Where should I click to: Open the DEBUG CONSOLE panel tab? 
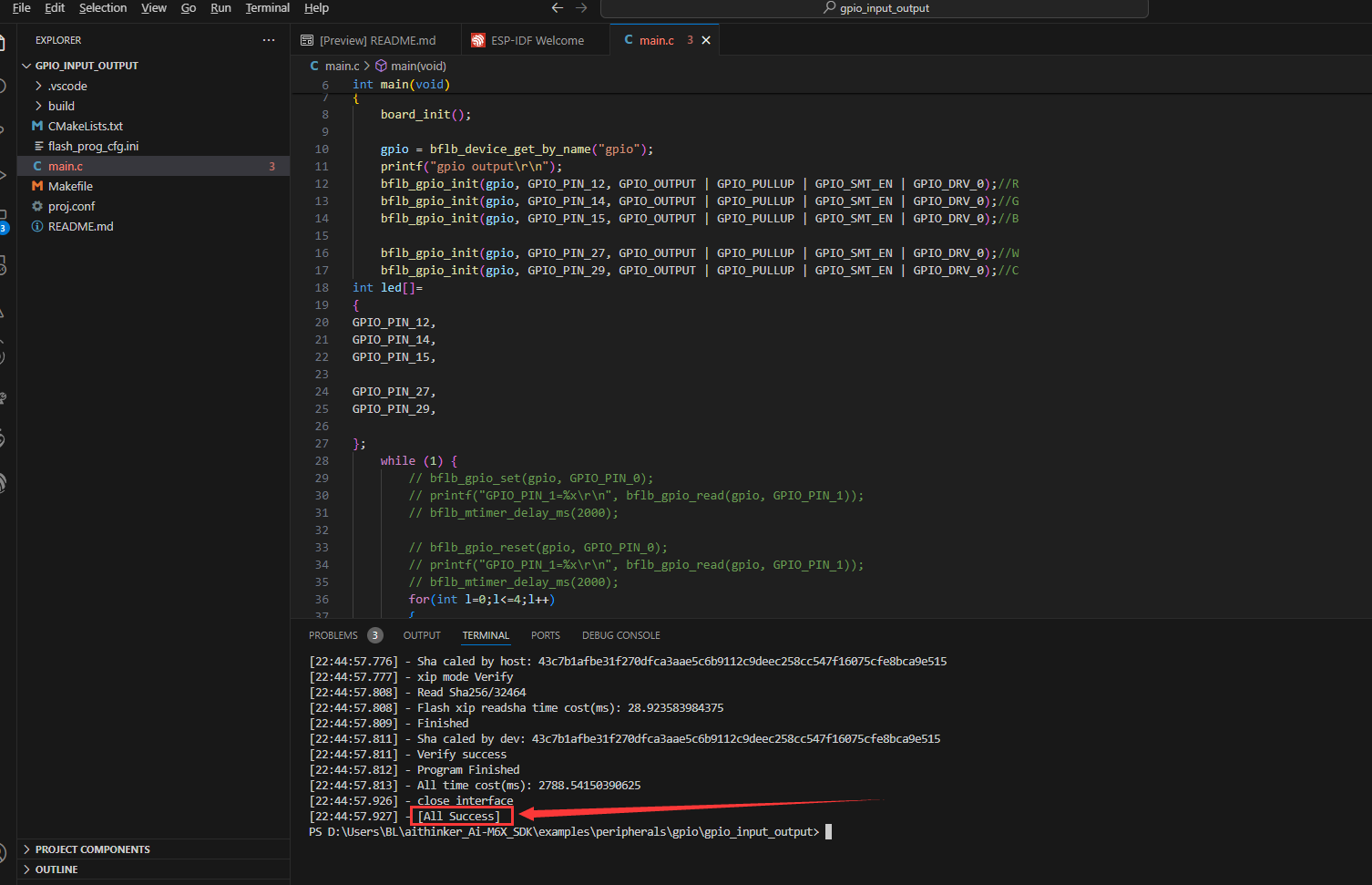621,635
